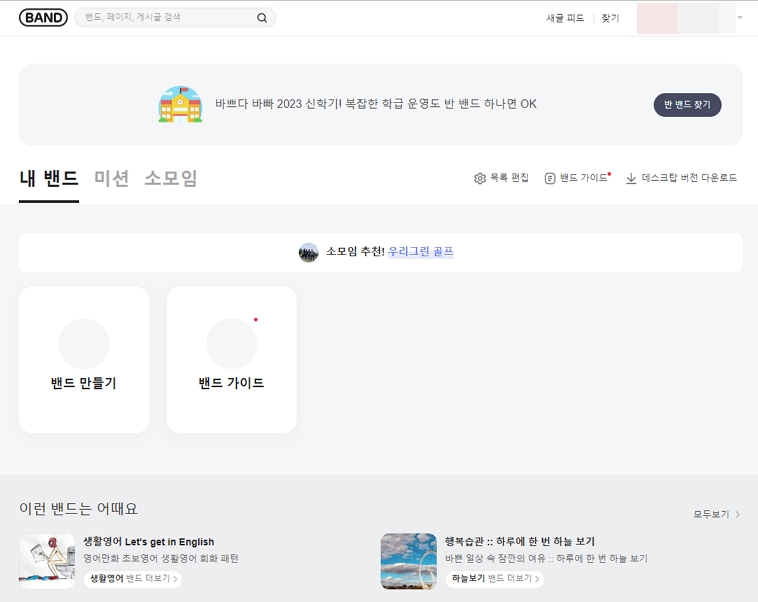This screenshot has width=758, height=602.
Task: Click 모두보기 link
Action: [711, 514]
